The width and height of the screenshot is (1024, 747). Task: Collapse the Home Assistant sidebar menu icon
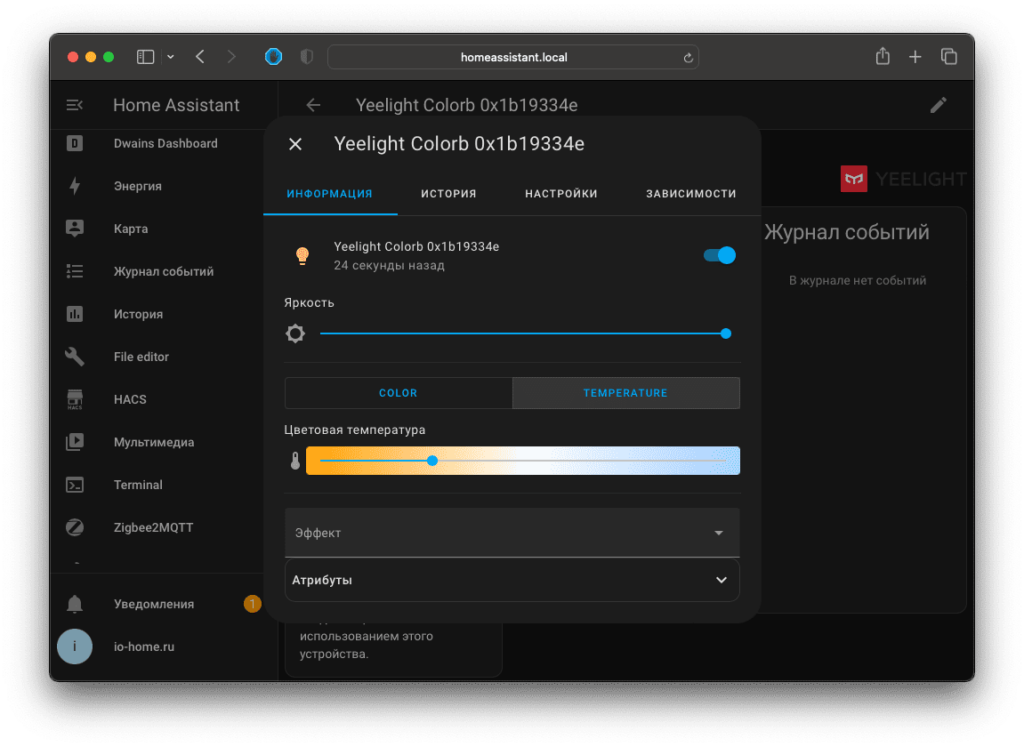(74, 104)
